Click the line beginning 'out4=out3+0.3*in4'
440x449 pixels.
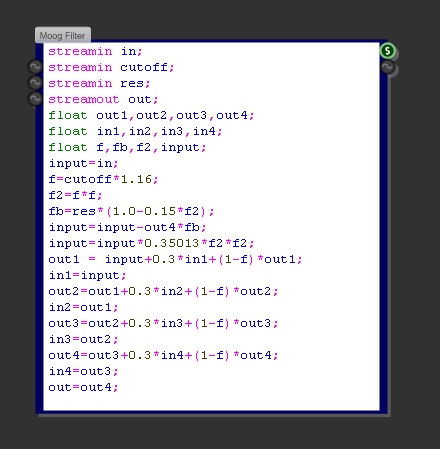[x=163, y=355]
